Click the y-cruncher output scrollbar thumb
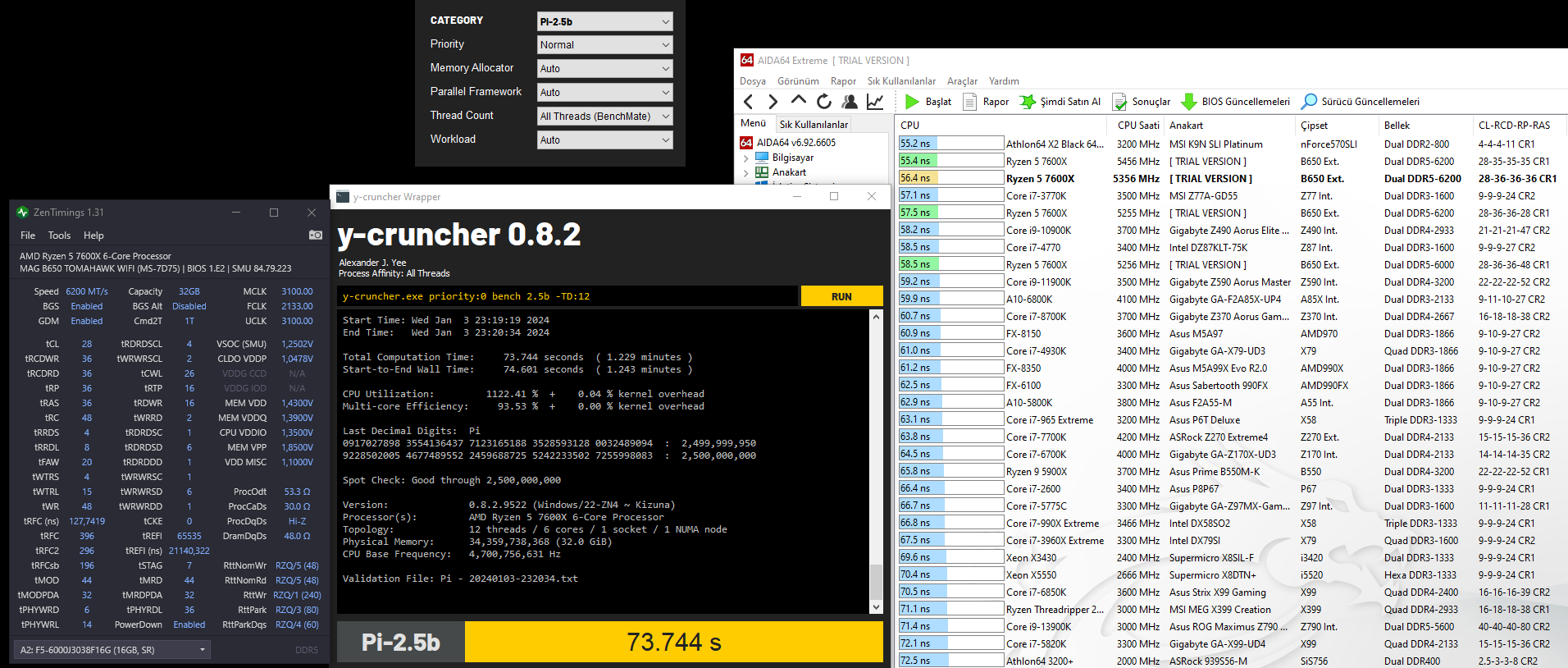The width and height of the screenshot is (1568, 668). [876, 581]
